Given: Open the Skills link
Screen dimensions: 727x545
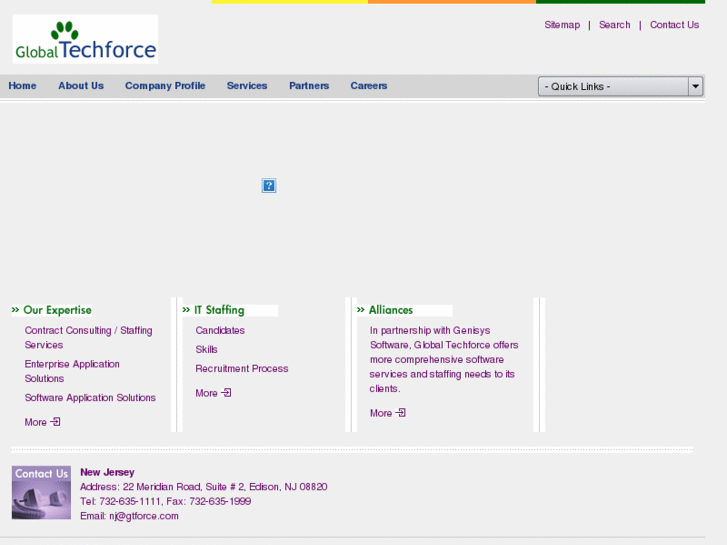Looking at the screenshot, I should click(206, 349).
